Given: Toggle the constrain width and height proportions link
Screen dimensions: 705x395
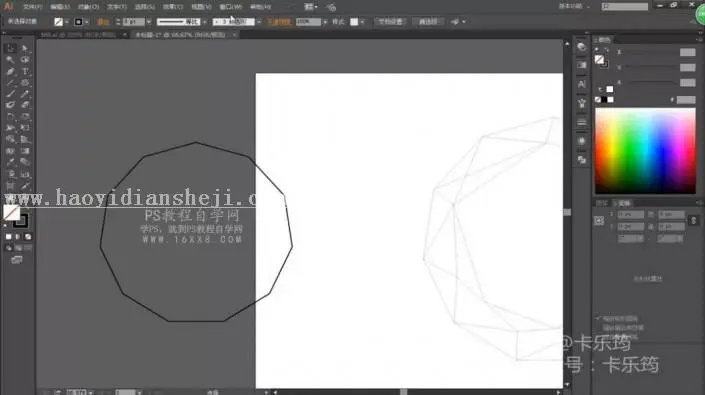Looking at the screenshot, I should [693, 220].
